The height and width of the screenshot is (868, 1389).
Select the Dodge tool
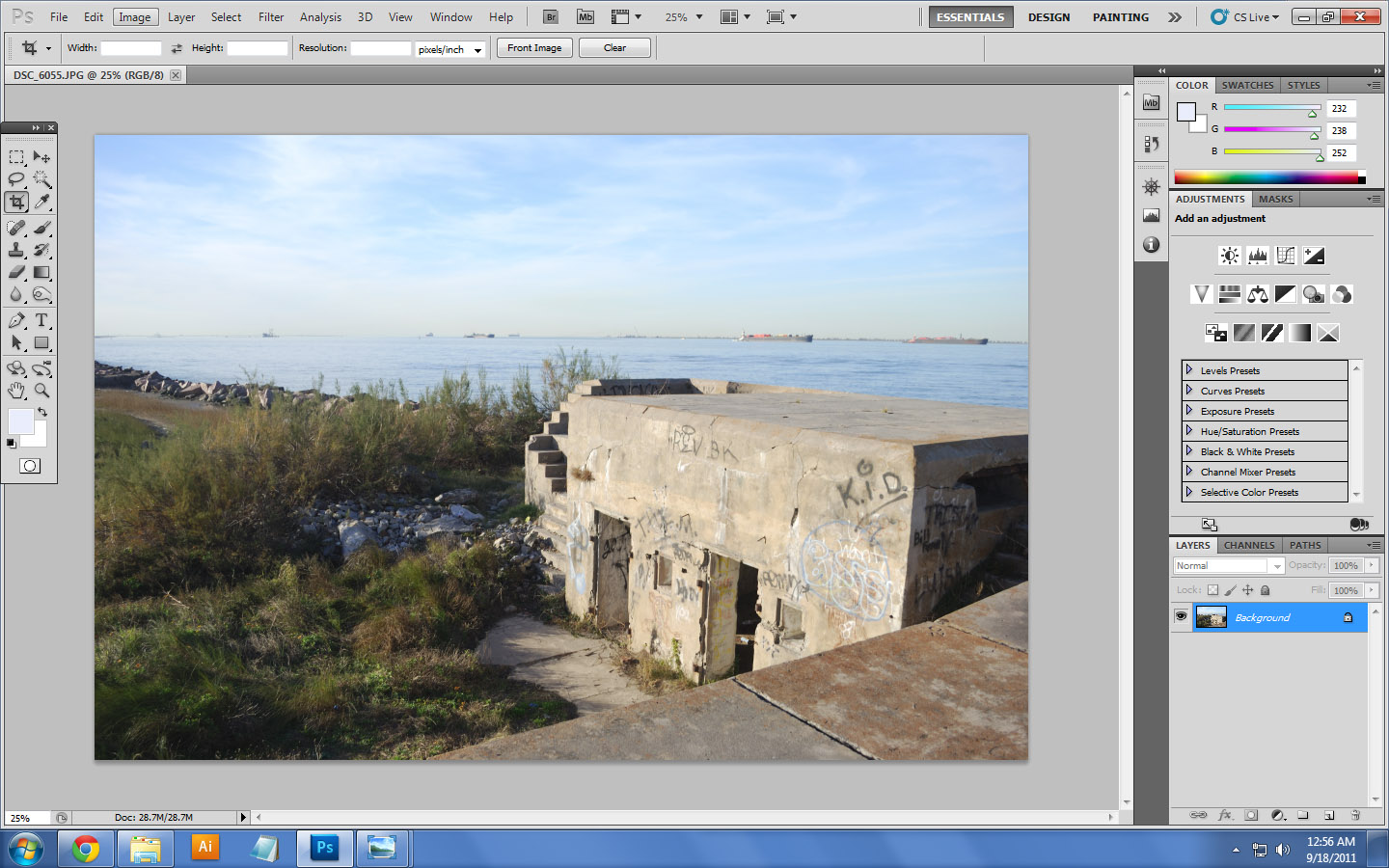(x=41, y=295)
